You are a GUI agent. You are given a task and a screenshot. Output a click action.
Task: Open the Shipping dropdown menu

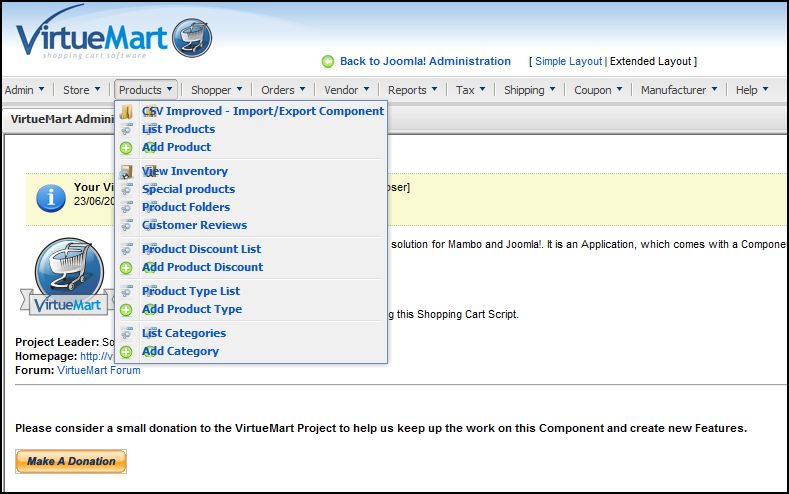(x=529, y=90)
